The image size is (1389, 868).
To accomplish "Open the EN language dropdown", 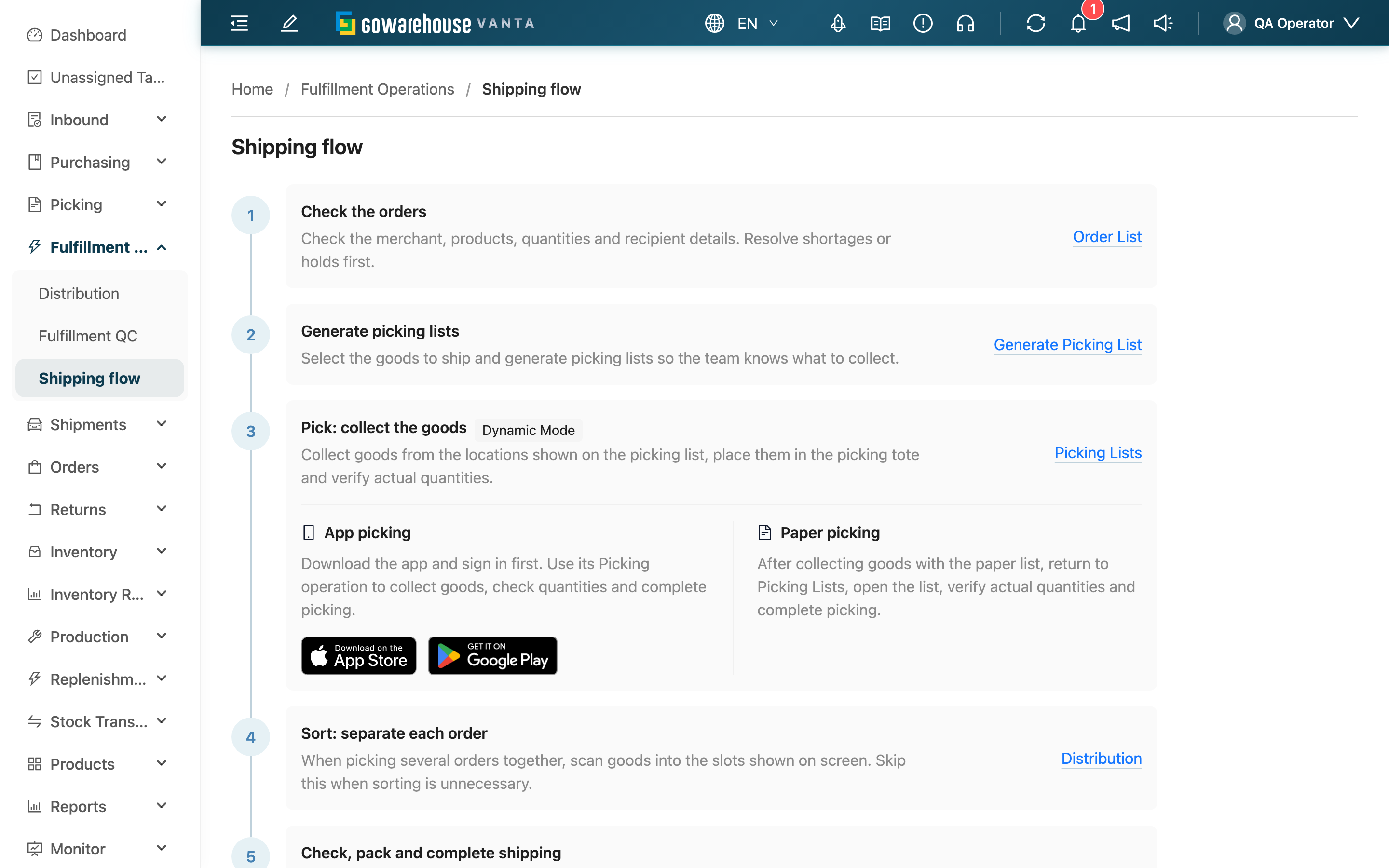I will pyautogui.click(x=758, y=24).
